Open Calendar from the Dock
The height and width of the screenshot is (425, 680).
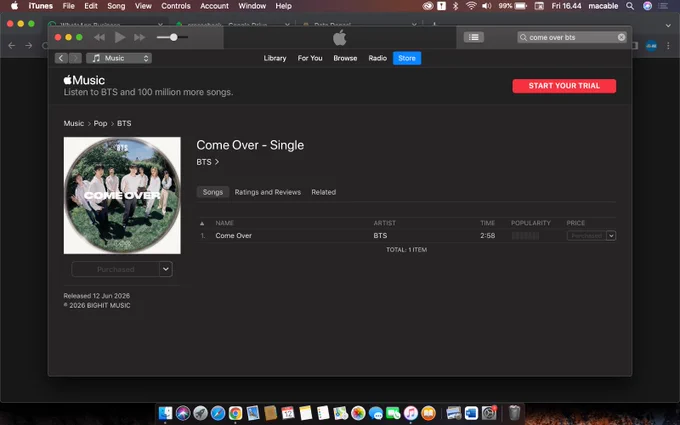[x=288, y=413]
